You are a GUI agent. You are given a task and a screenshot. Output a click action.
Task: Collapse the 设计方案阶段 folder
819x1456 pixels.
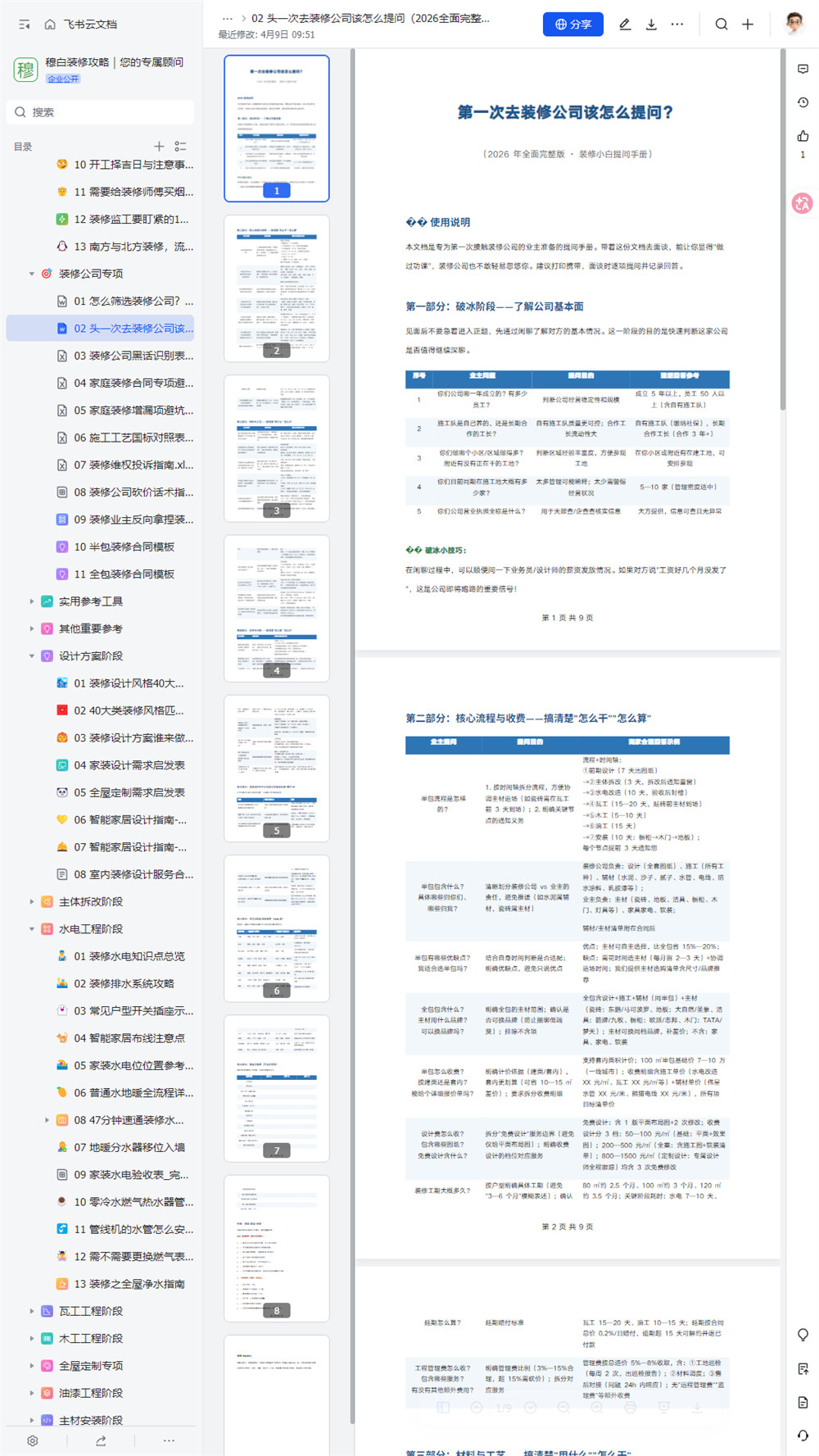coord(32,656)
